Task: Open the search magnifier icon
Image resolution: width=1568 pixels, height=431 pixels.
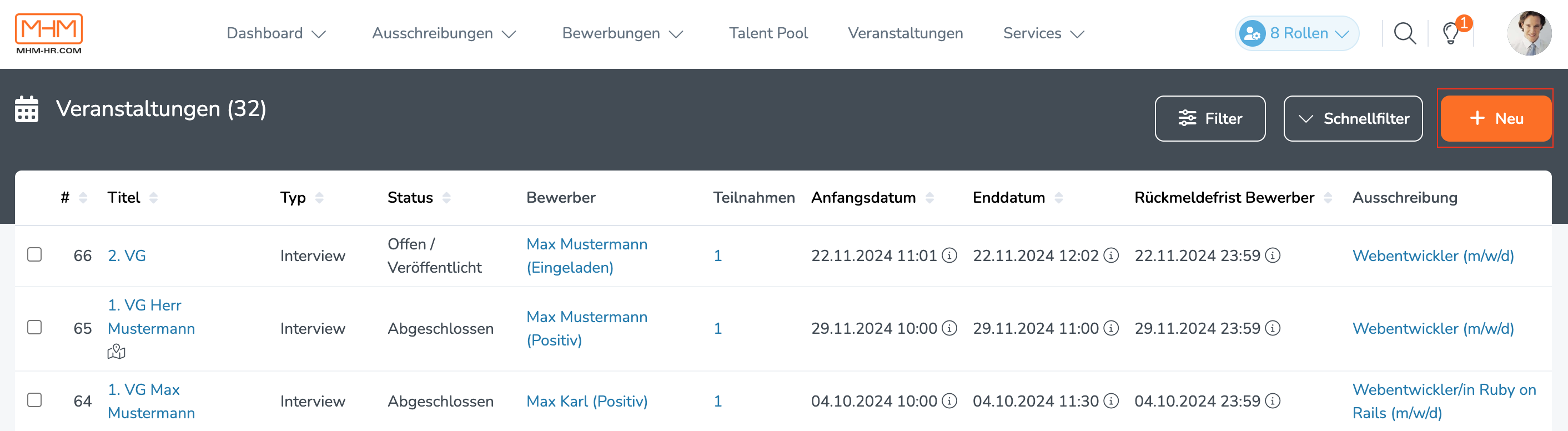Action: pos(1405,33)
